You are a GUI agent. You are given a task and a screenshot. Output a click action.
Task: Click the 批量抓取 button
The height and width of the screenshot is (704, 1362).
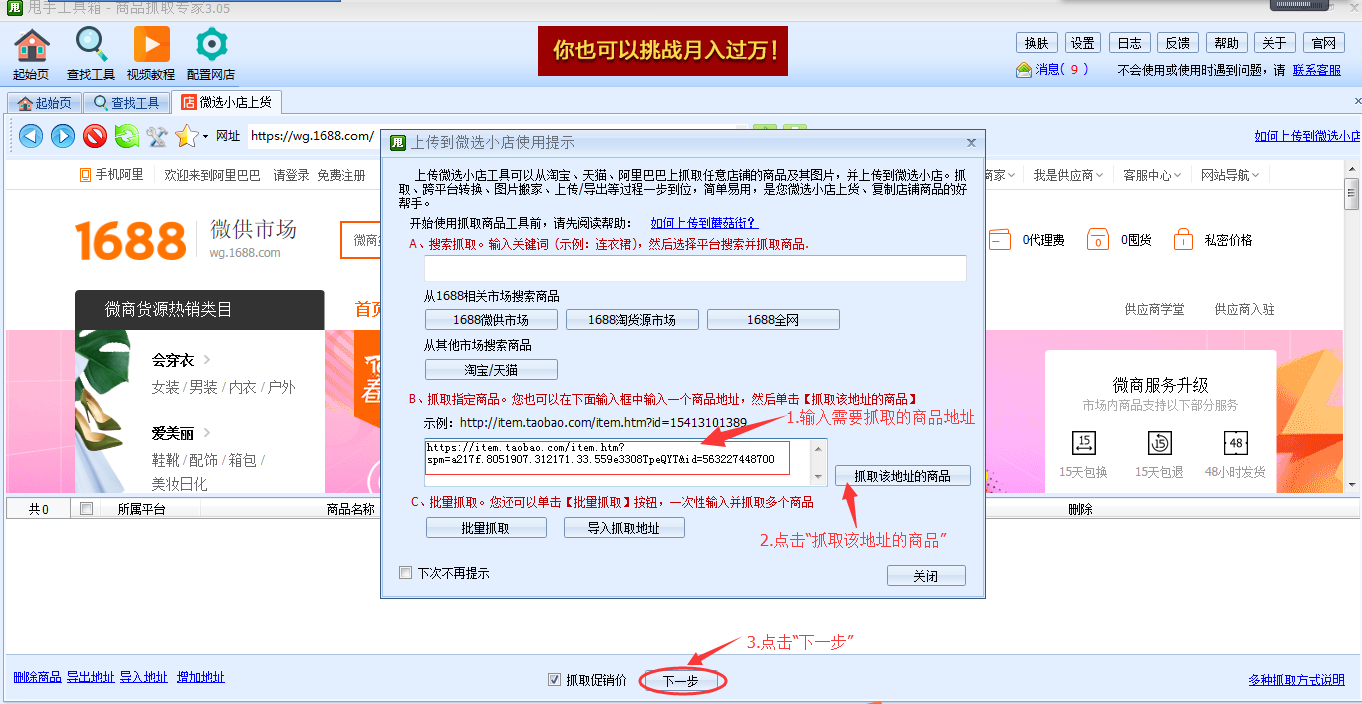(x=486, y=528)
